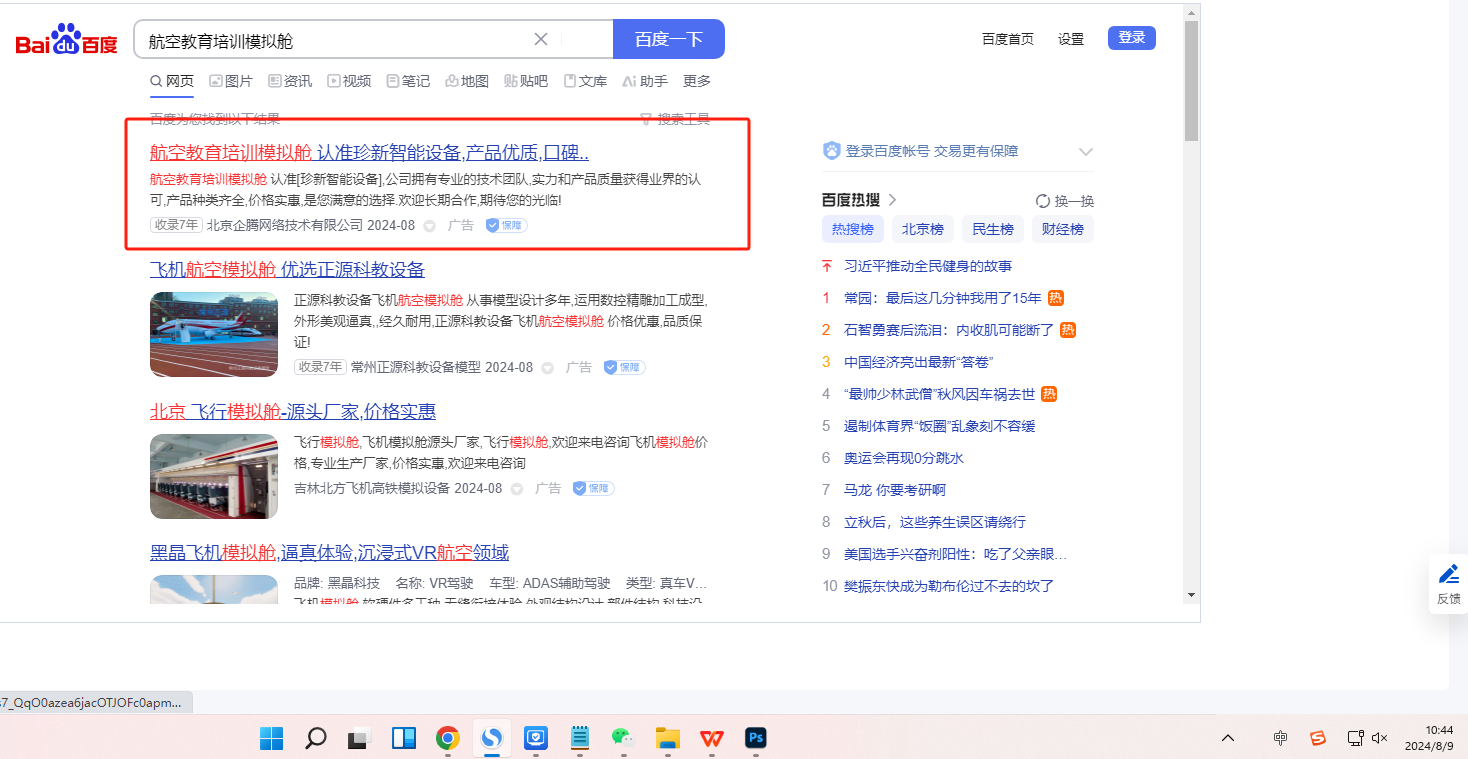
Task: Open the 黑晶飞机模拟舱 result link
Action: click(x=329, y=552)
